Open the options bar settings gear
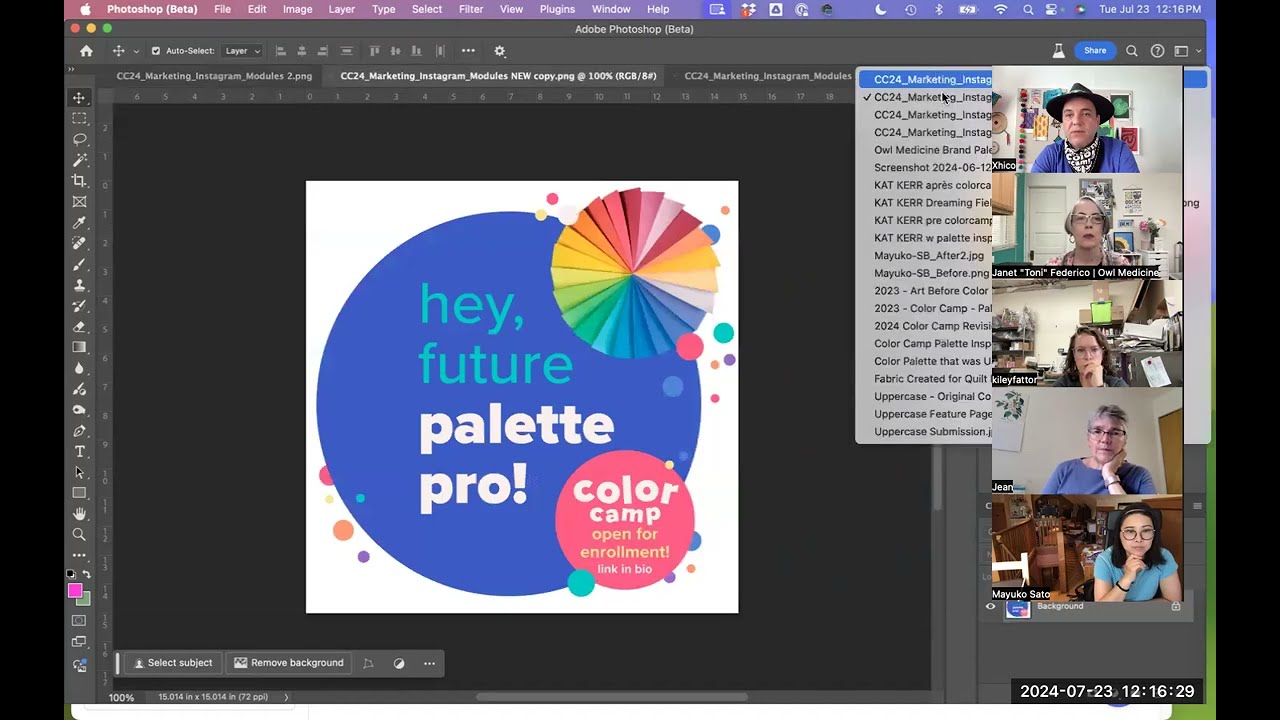The width and height of the screenshot is (1280, 720). pyautogui.click(x=500, y=51)
